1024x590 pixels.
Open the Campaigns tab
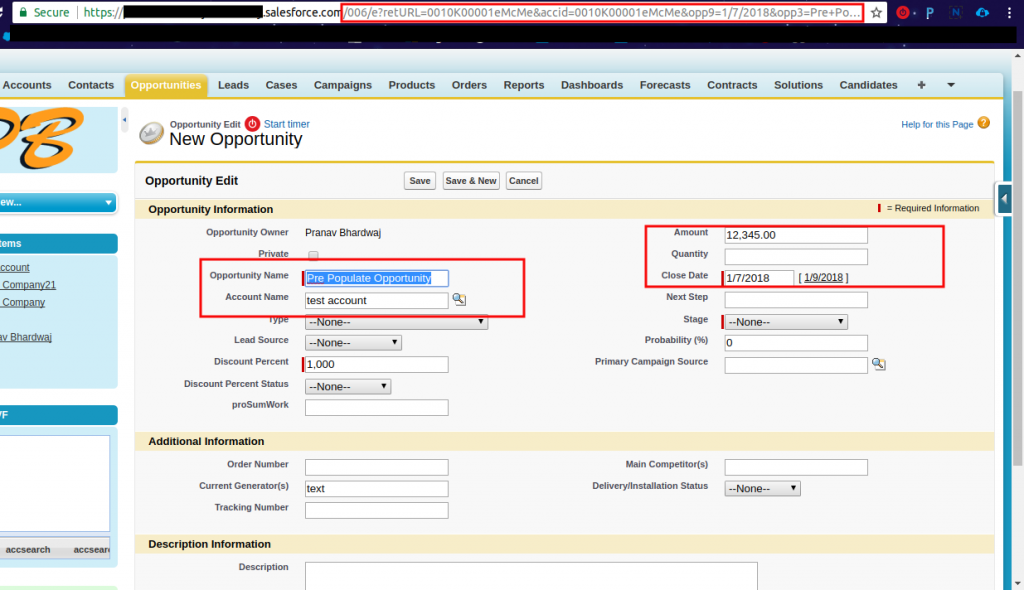click(343, 85)
